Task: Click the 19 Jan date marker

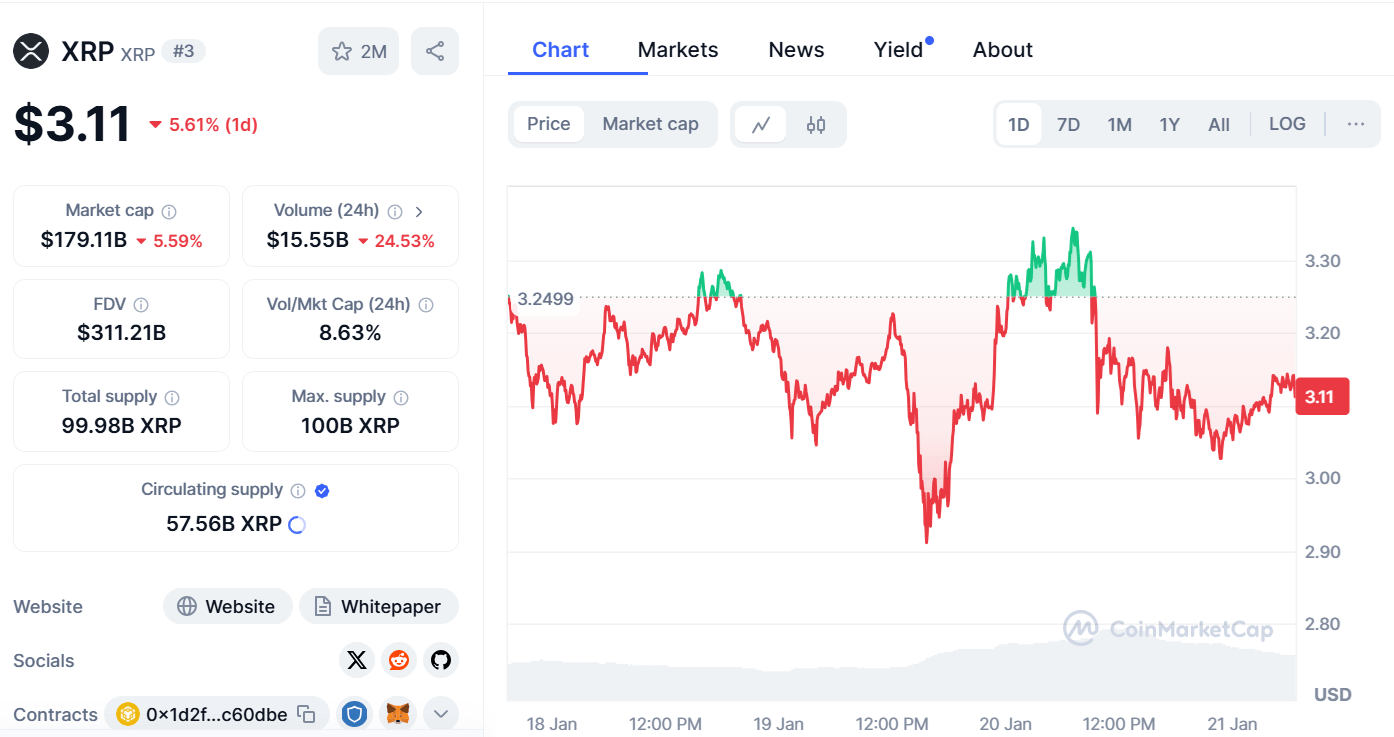Action: (778, 723)
